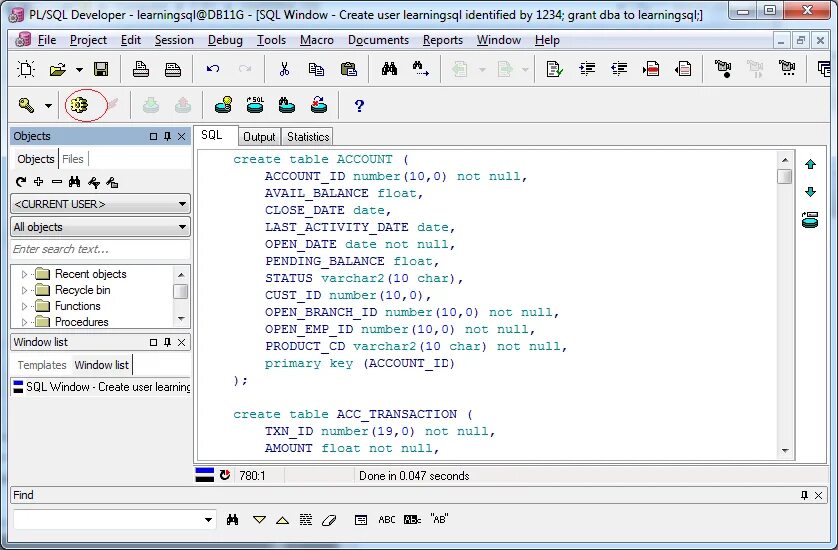
Task: Click the Macro library camera icon
Action: [x=787, y=68]
